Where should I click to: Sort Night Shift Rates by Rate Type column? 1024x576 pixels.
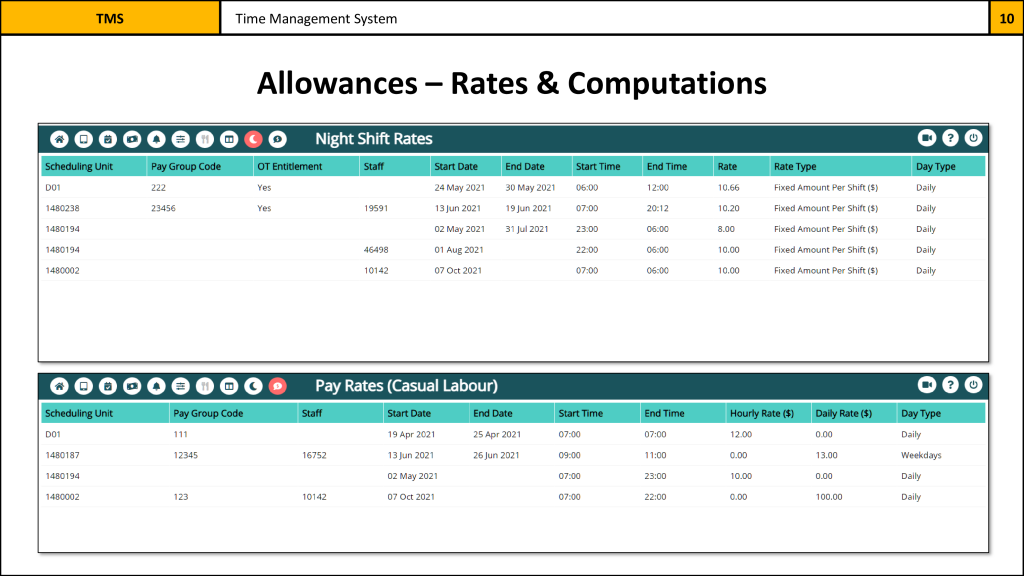click(795, 166)
